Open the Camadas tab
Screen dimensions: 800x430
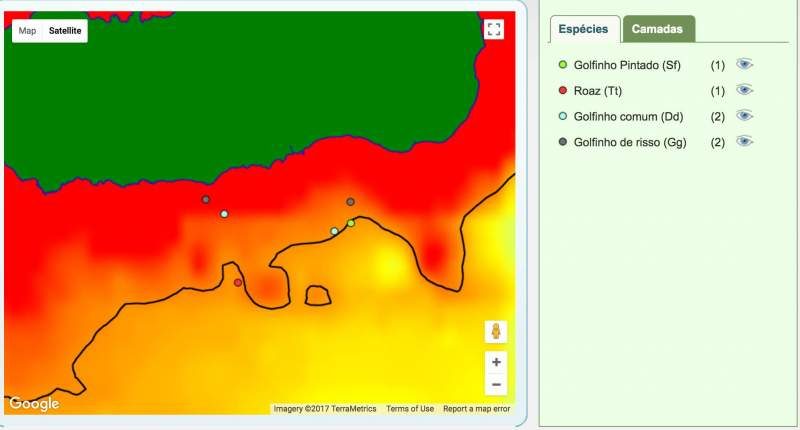657,29
